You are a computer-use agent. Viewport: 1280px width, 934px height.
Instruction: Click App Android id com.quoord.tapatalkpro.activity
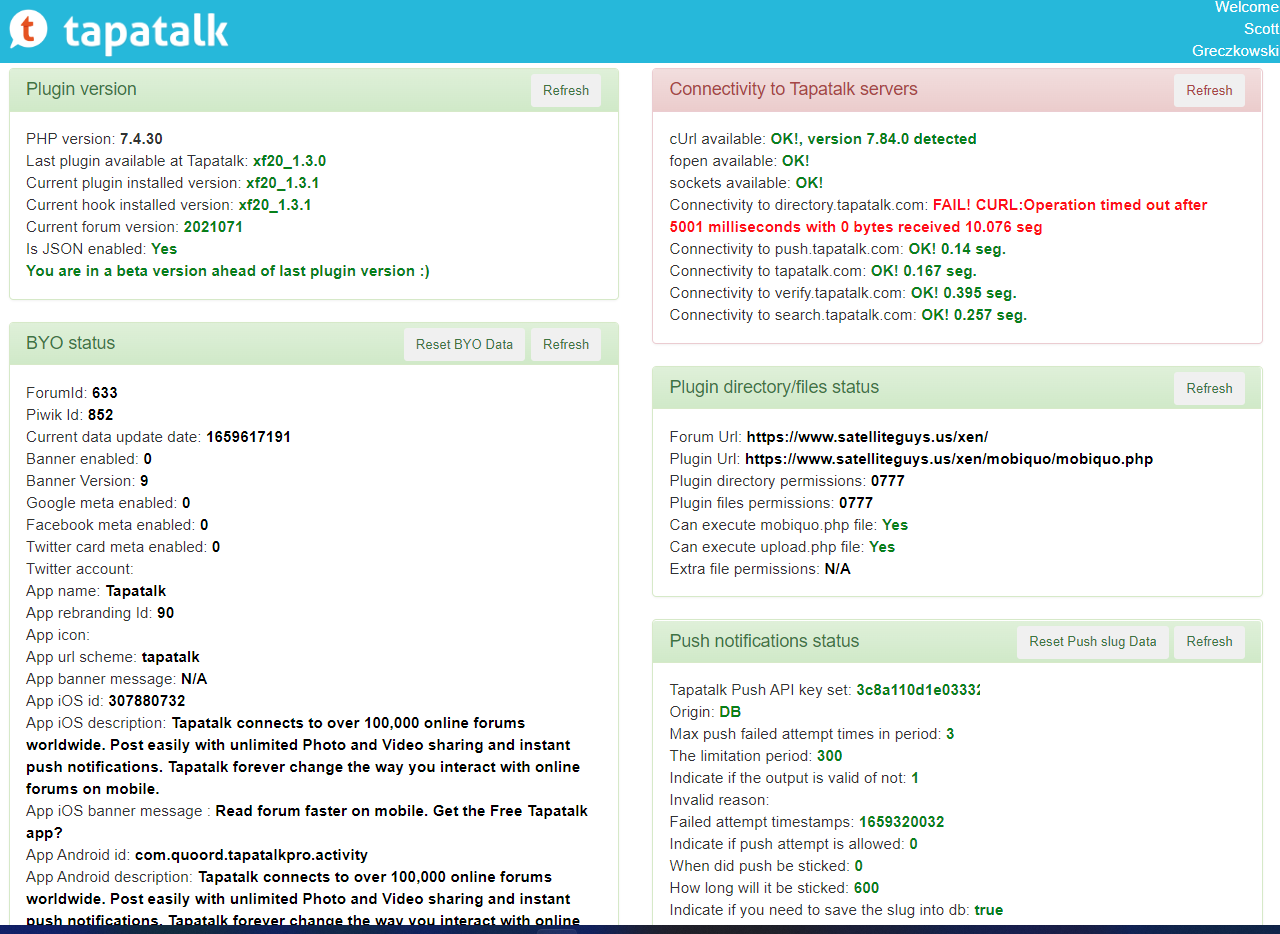point(251,855)
